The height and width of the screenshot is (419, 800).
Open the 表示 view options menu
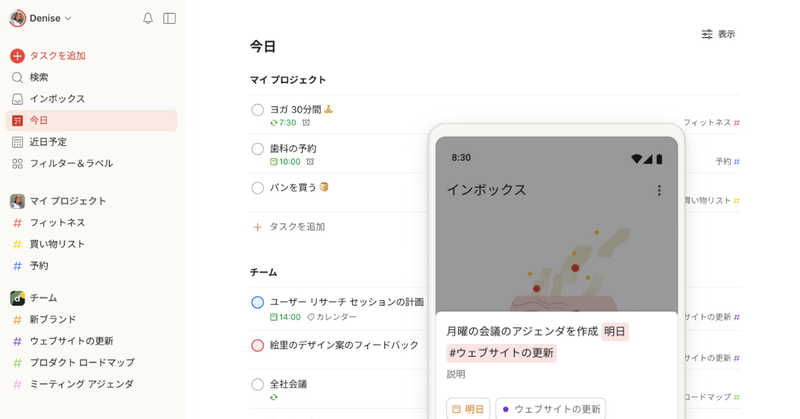click(718, 34)
